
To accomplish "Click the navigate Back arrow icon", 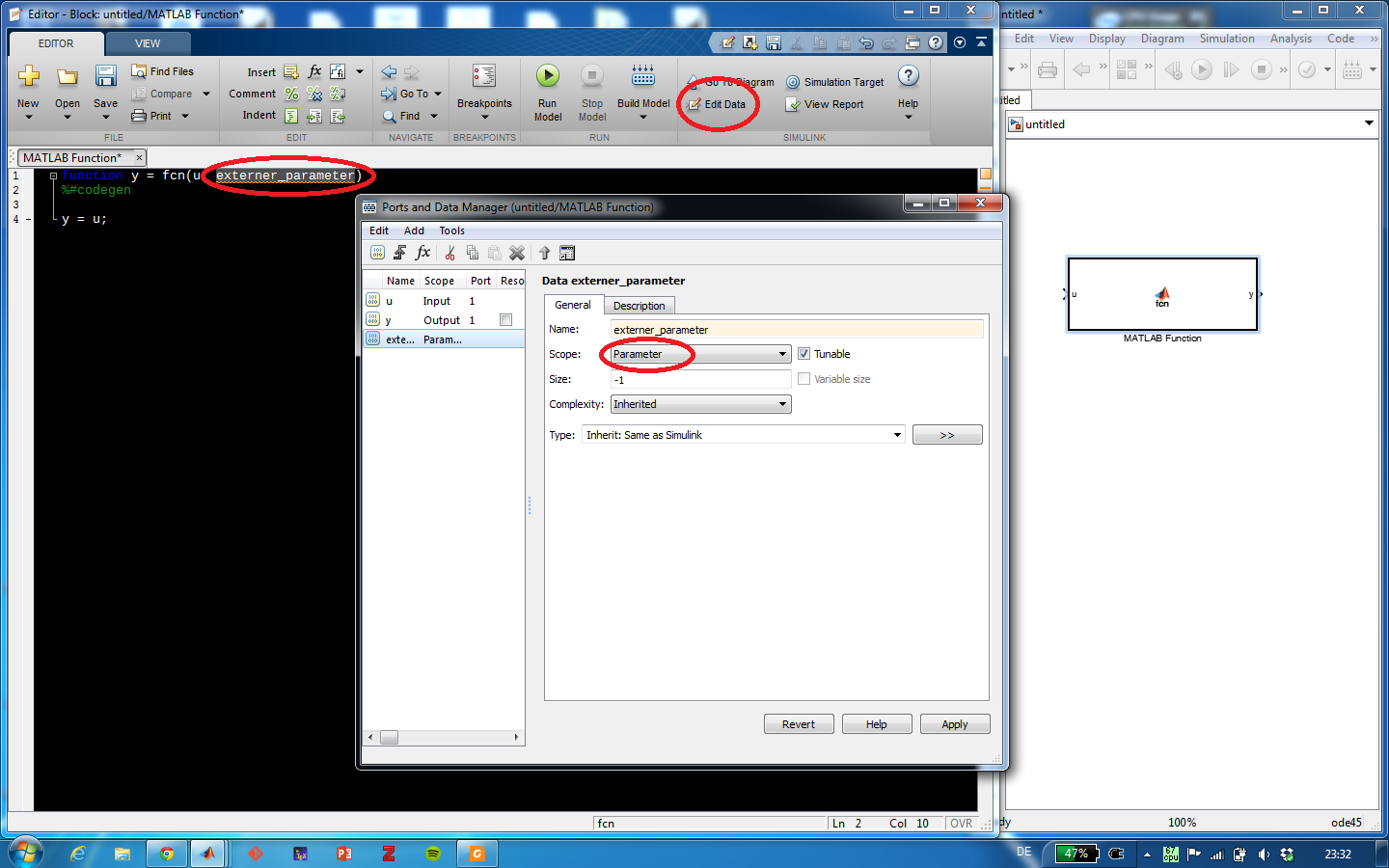I will (389, 72).
